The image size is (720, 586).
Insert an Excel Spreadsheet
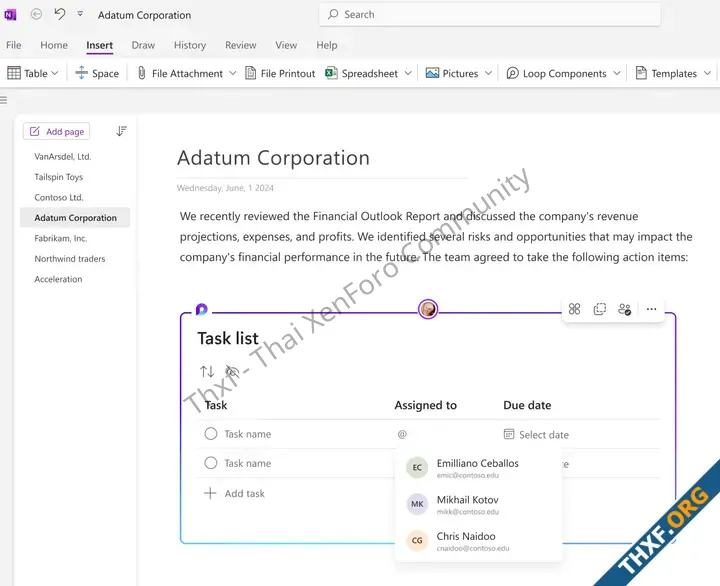[x=361, y=73]
